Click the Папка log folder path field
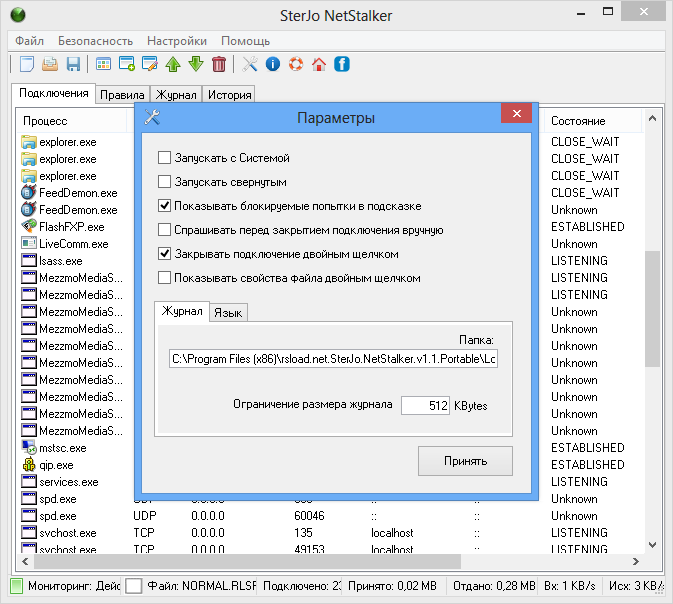The width and height of the screenshot is (673, 604). pyautogui.click(x=333, y=359)
